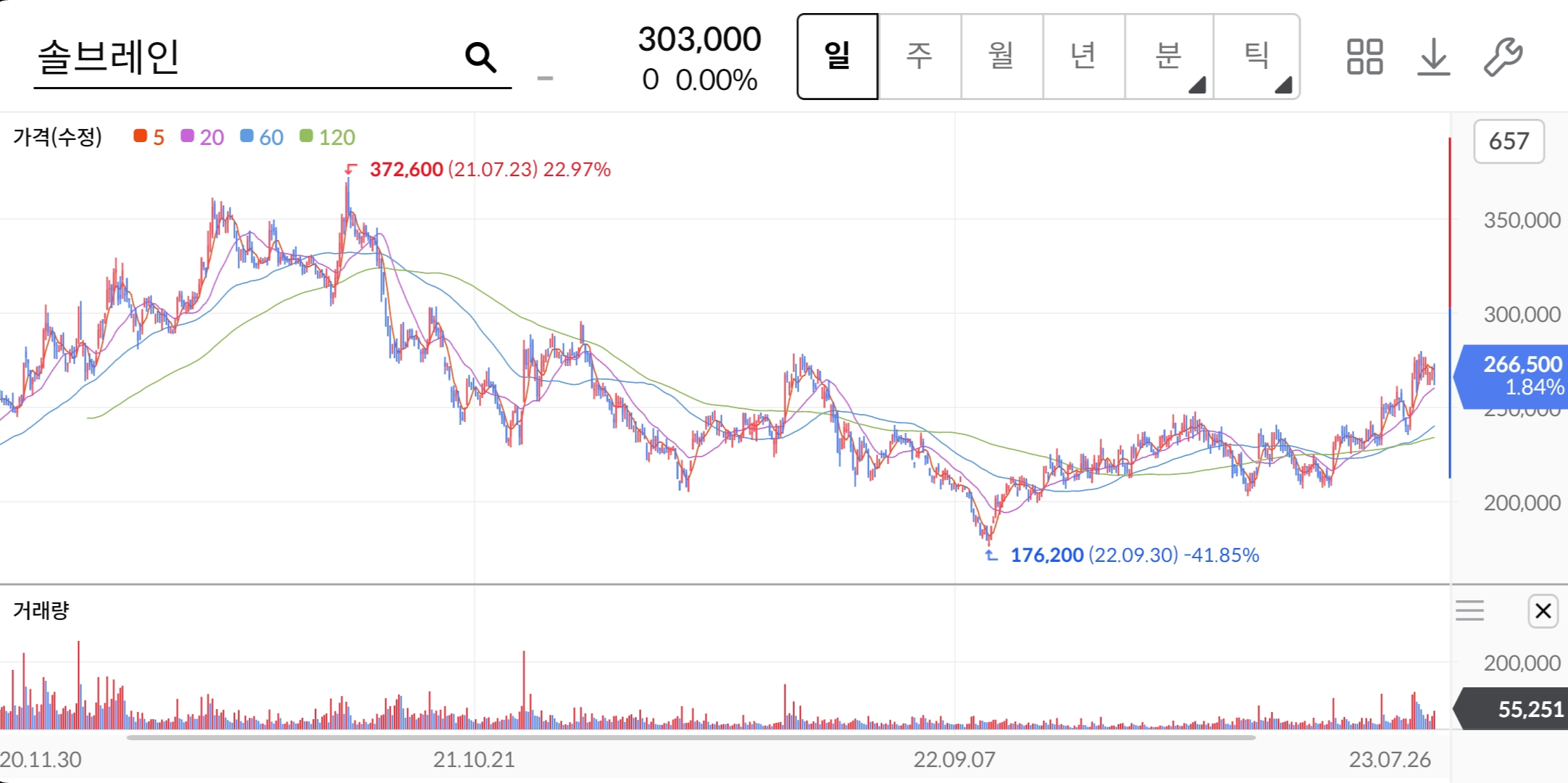Image resolution: width=1568 pixels, height=783 pixels.
Task: Switch to the 월 monthly tab
Action: (x=1001, y=57)
